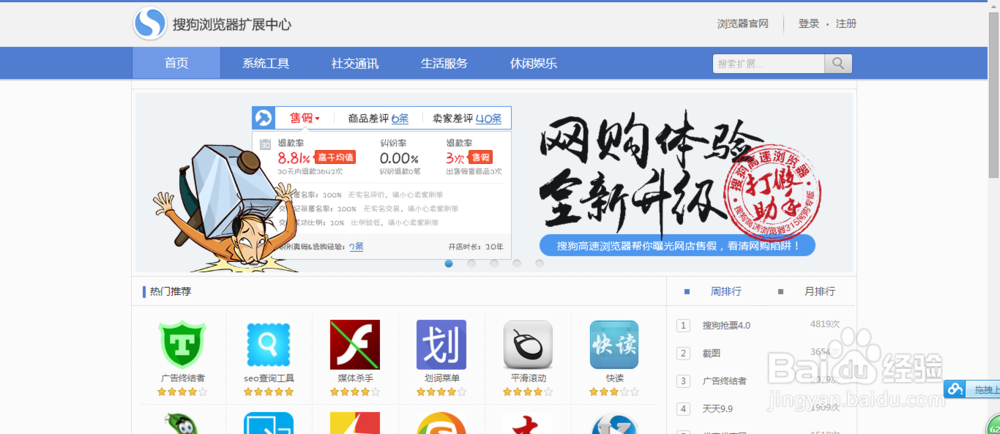1000x434 pixels.
Task: Open the 媒体杀手 Flash-blocker icon
Action: 355,345
